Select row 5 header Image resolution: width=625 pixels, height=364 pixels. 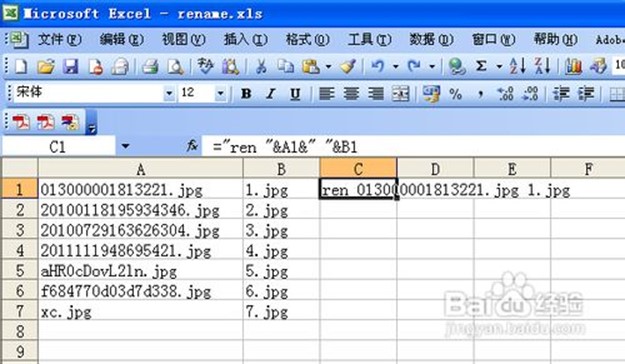click(x=20, y=270)
